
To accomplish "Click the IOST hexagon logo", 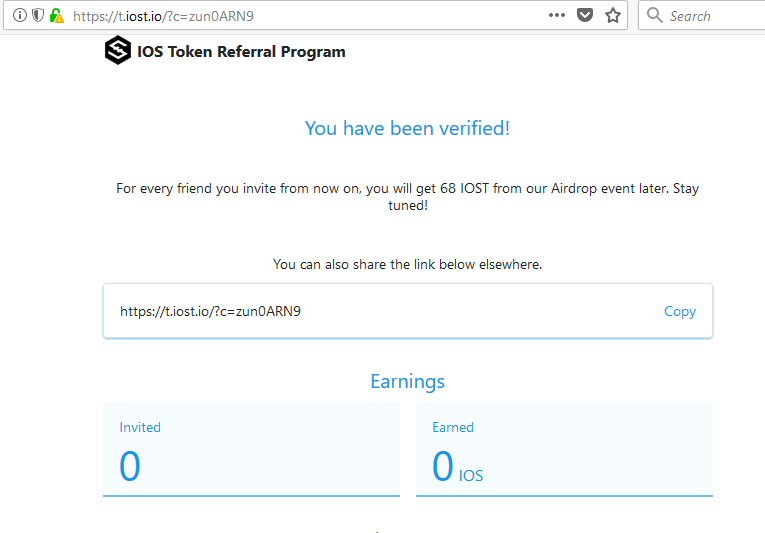I will click(118, 50).
